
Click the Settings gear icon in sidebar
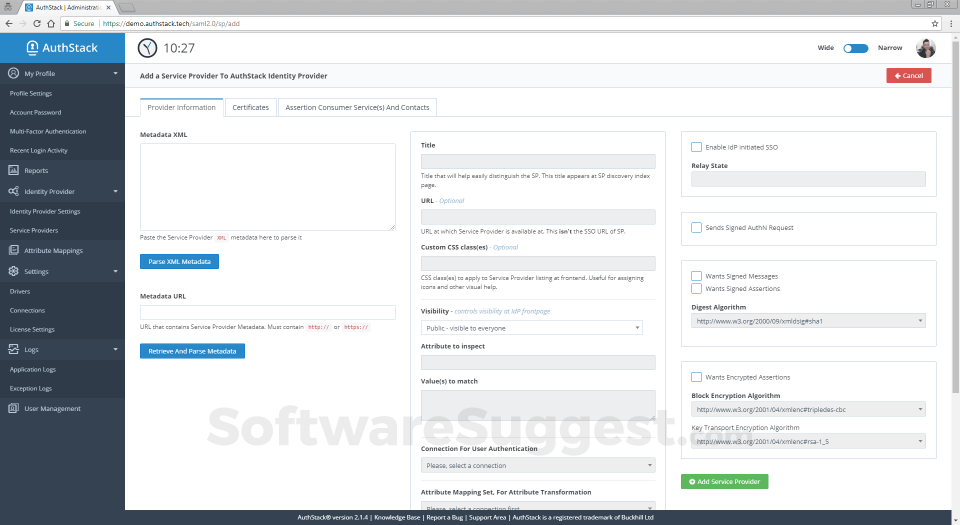pos(13,271)
